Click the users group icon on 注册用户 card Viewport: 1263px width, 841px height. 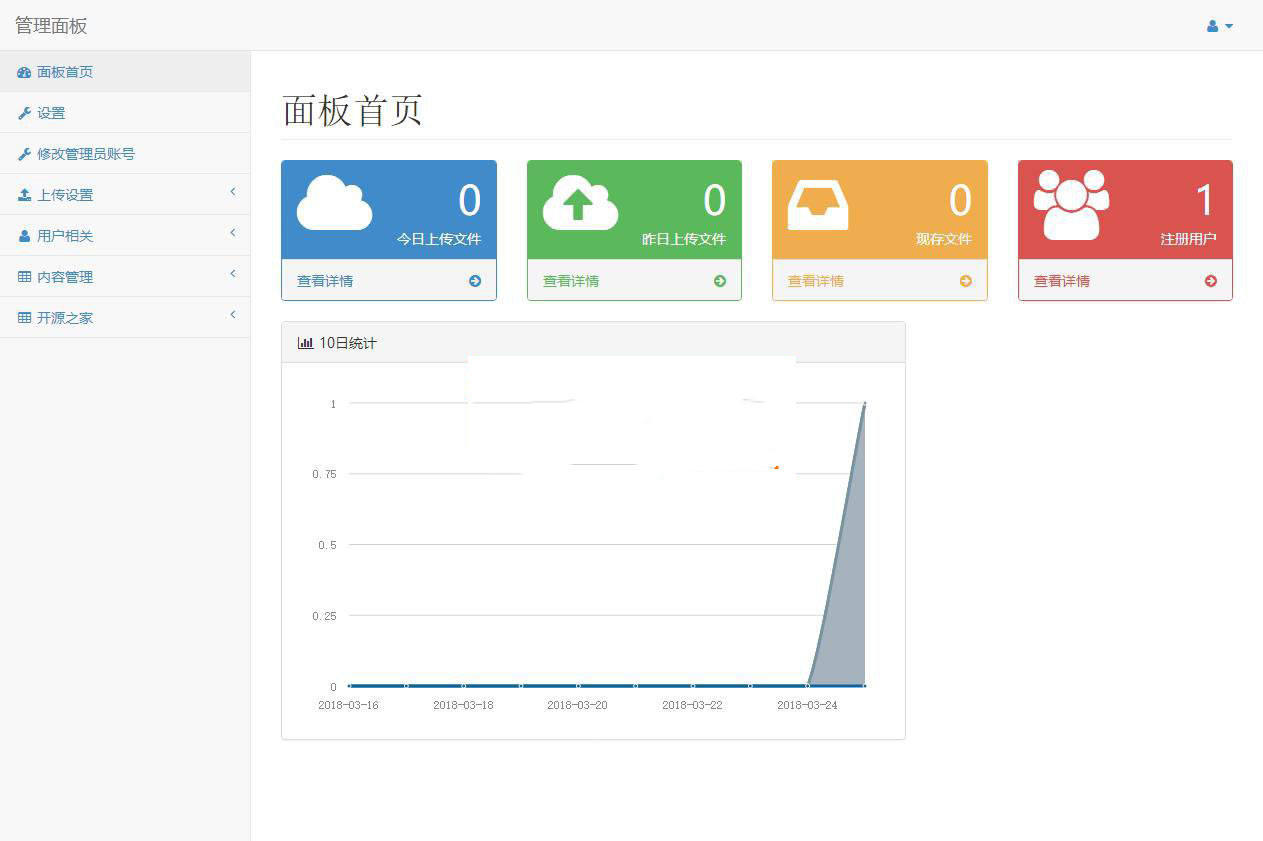click(x=1071, y=204)
